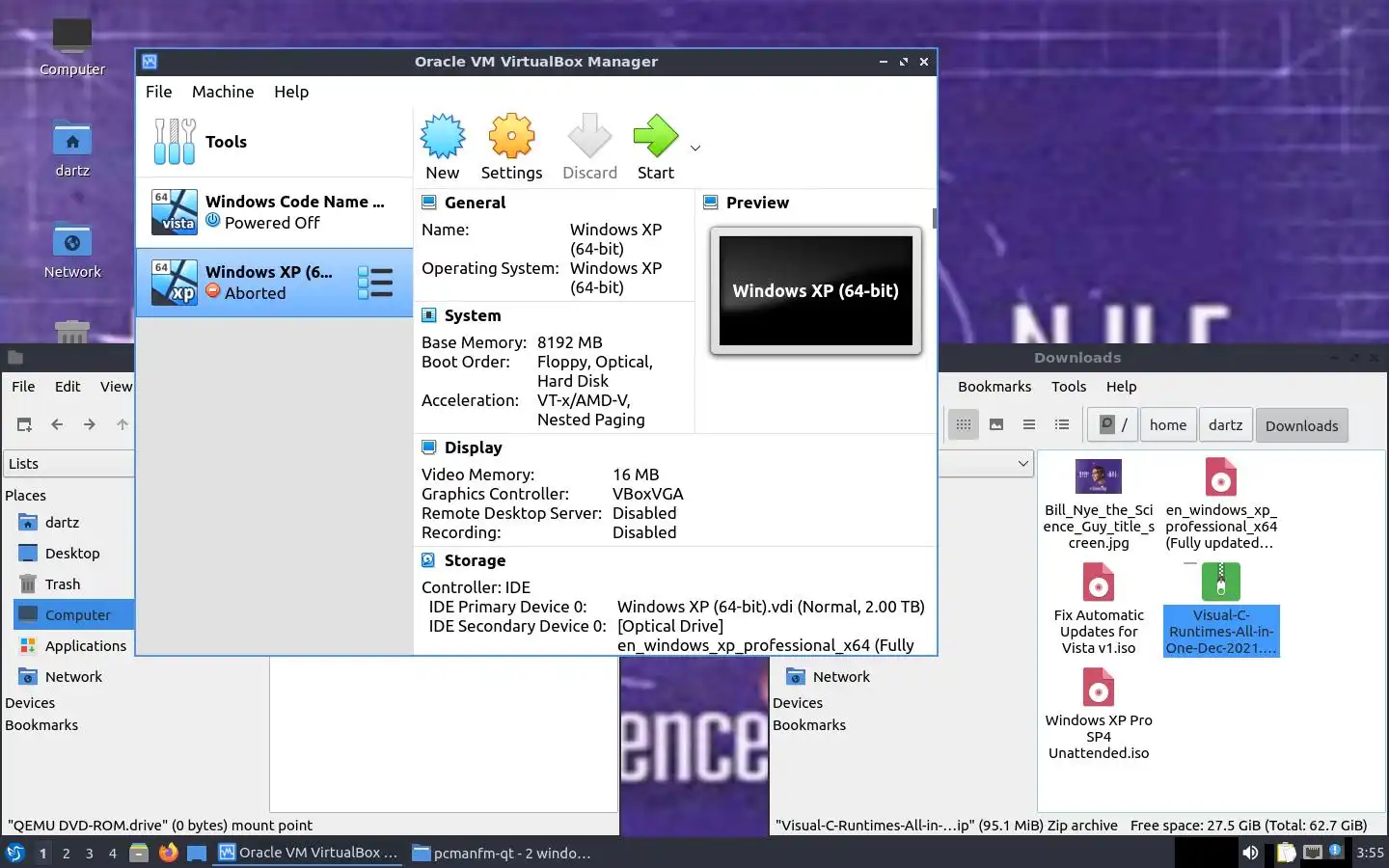The height and width of the screenshot is (868, 1389).
Task: Click the dartz path button
Action: (x=1225, y=424)
